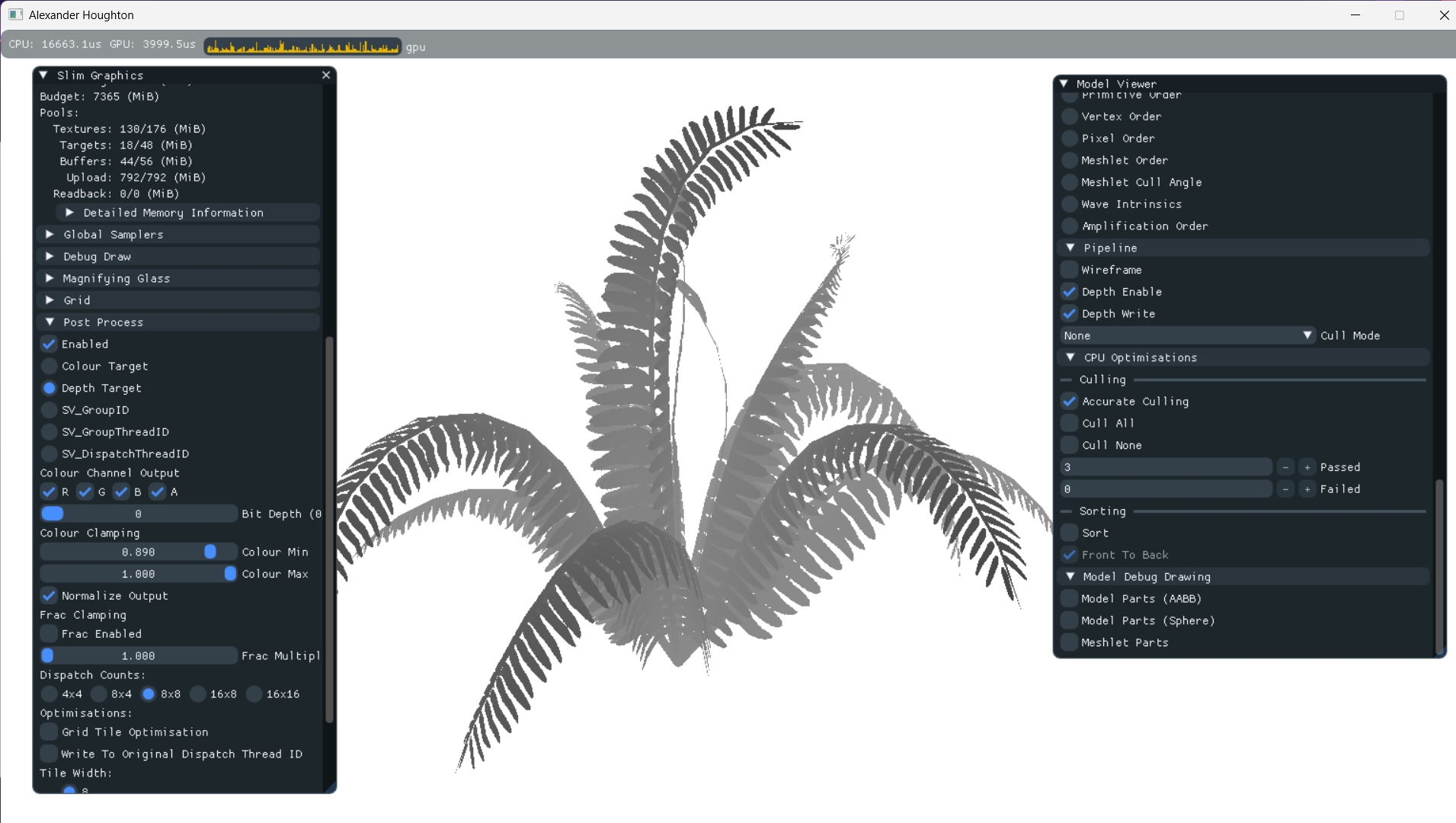This screenshot has height=823, width=1456.
Task: Disable the Depth Write checkbox
Action: [1070, 314]
